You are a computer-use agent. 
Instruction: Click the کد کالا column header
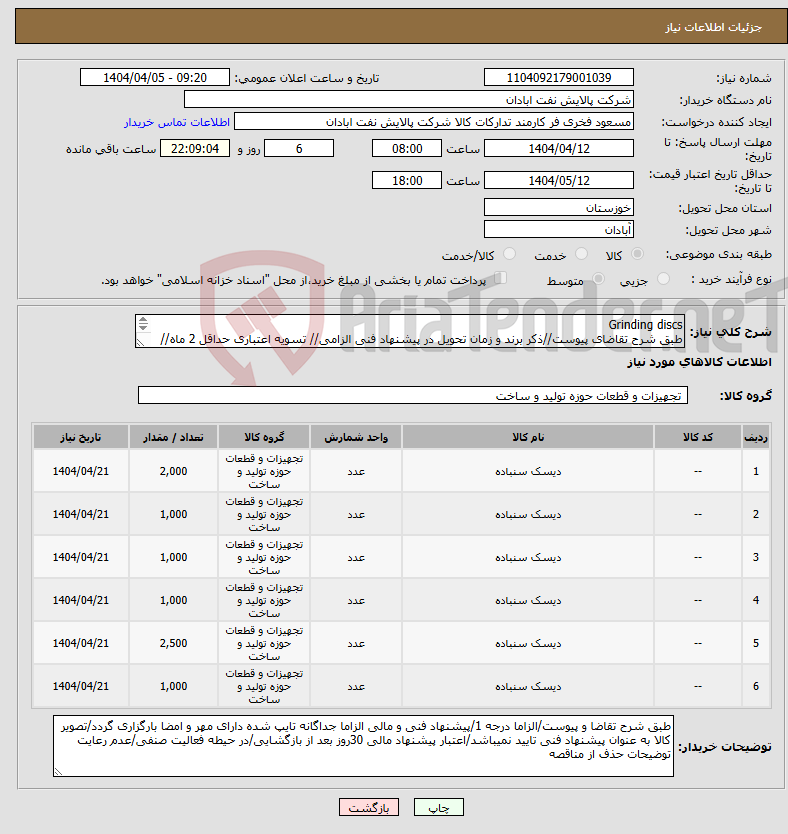click(698, 437)
